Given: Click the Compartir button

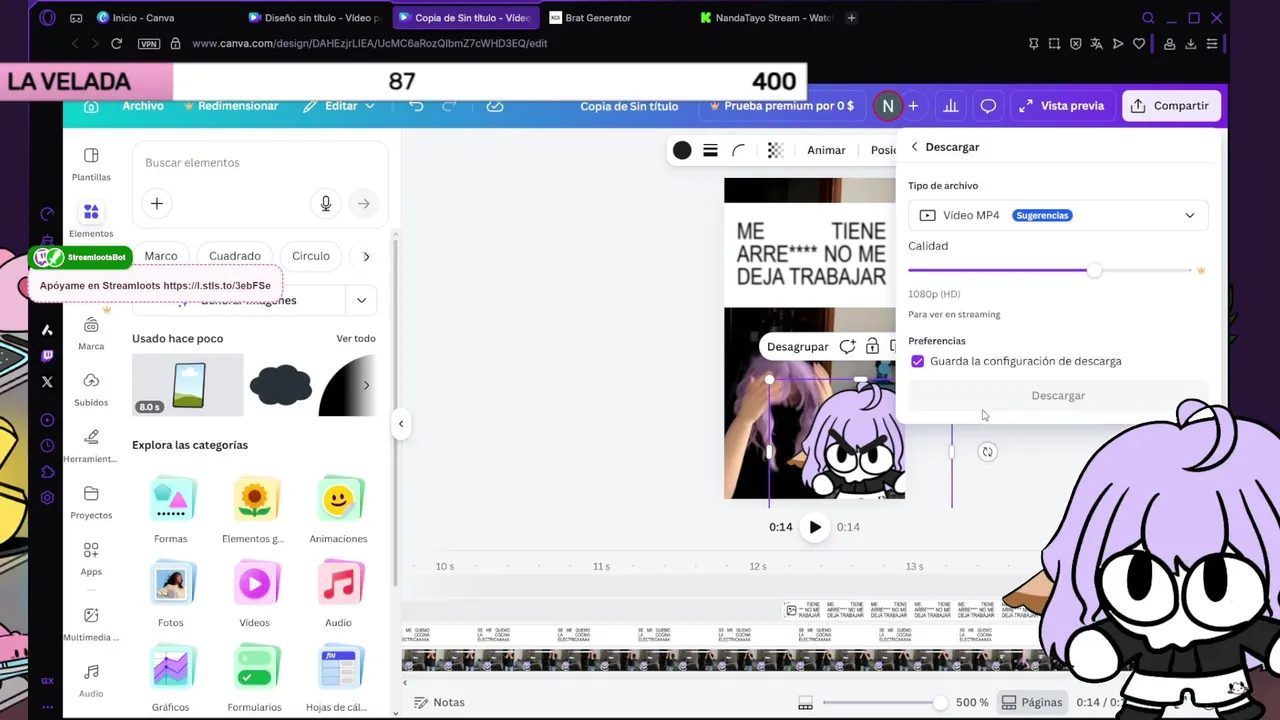Looking at the screenshot, I should (1171, 106).
